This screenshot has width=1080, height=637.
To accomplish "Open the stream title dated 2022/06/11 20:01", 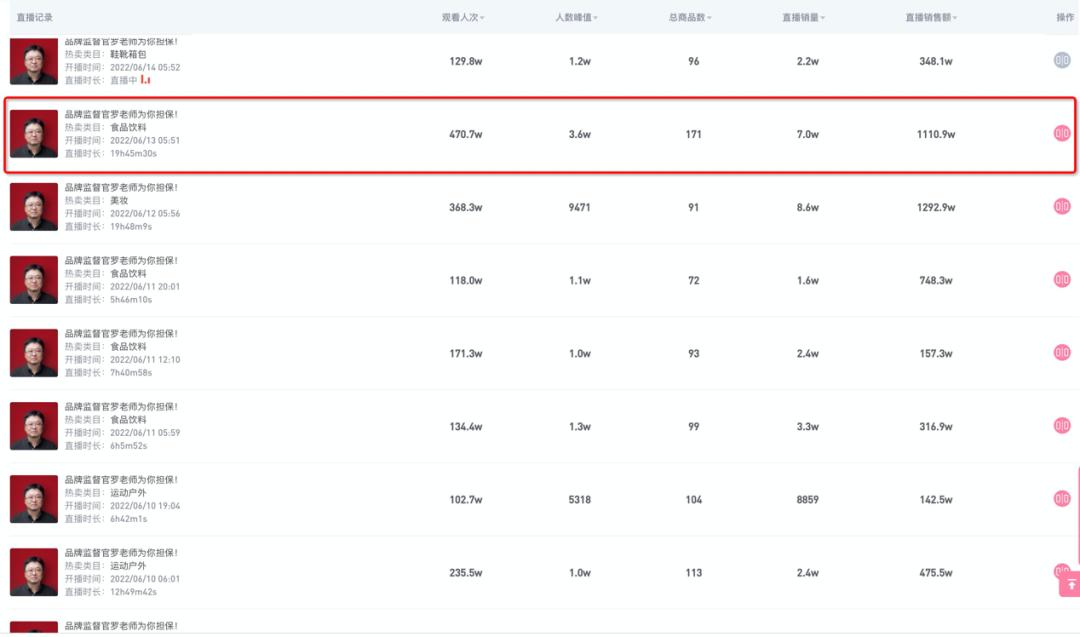I will [121, 260].
